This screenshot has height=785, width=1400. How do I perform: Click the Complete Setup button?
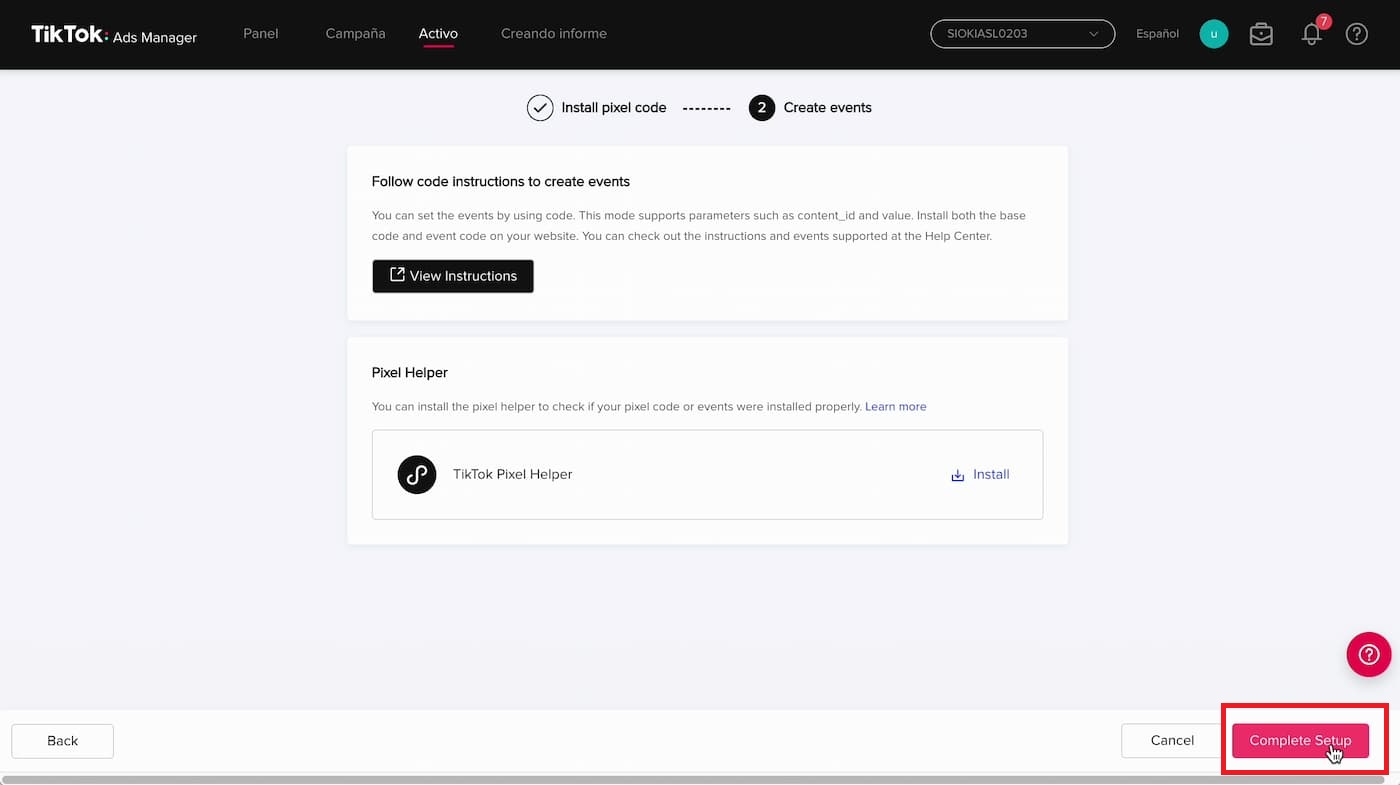point(1300,741)
